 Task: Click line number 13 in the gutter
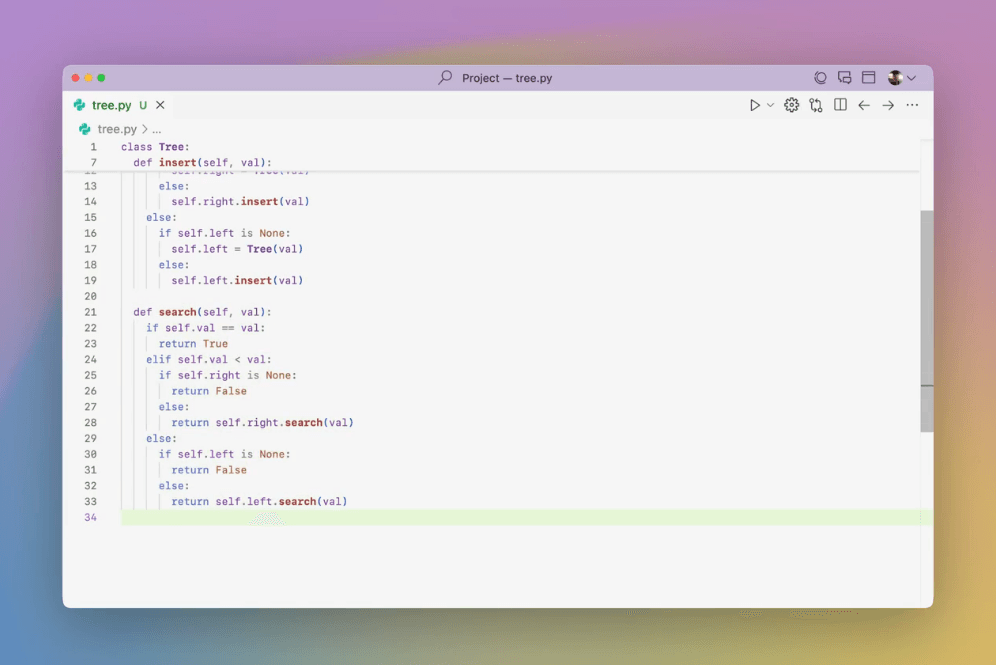pos(90,186)
